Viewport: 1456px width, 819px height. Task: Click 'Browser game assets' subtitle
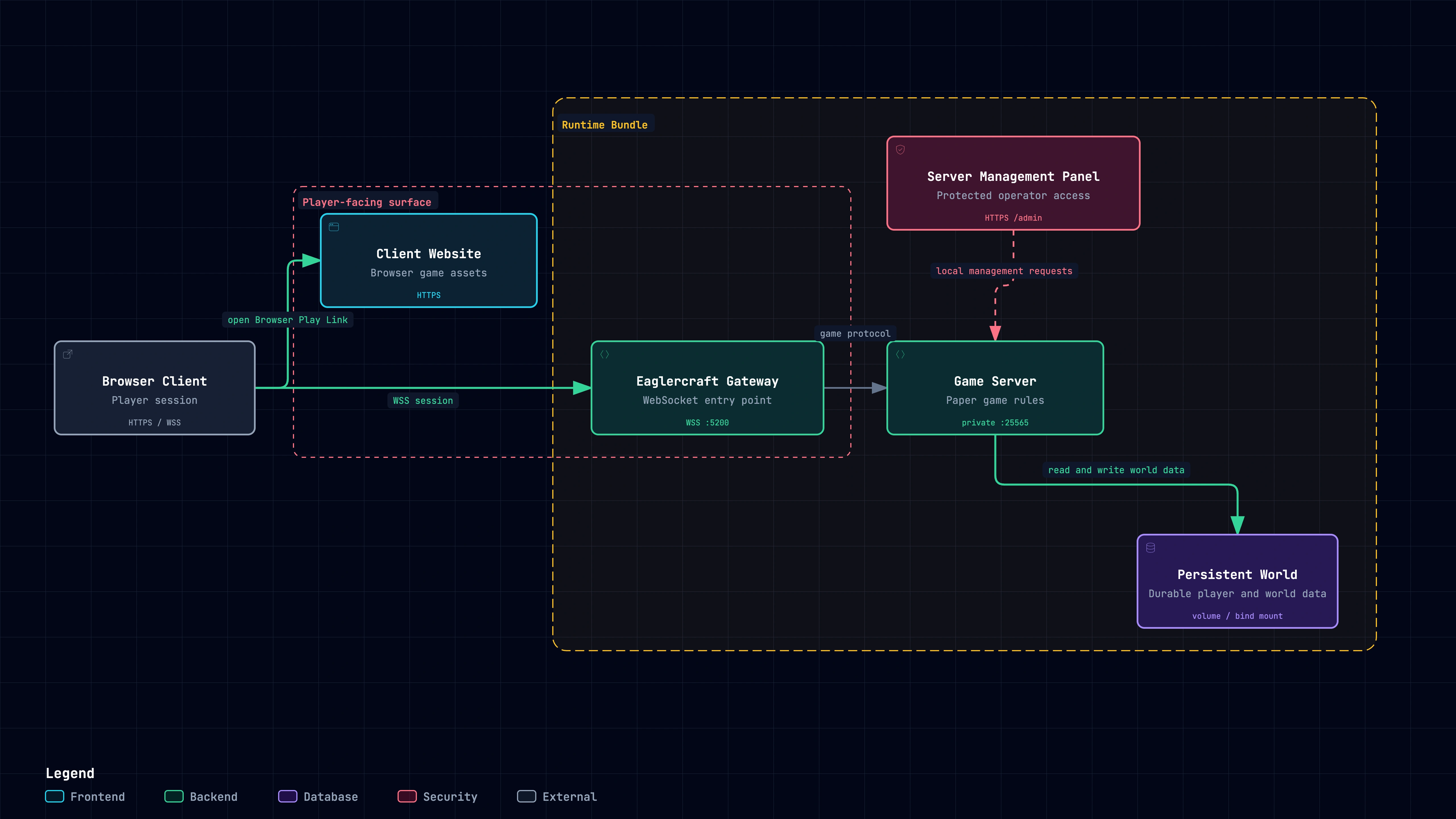429,273
